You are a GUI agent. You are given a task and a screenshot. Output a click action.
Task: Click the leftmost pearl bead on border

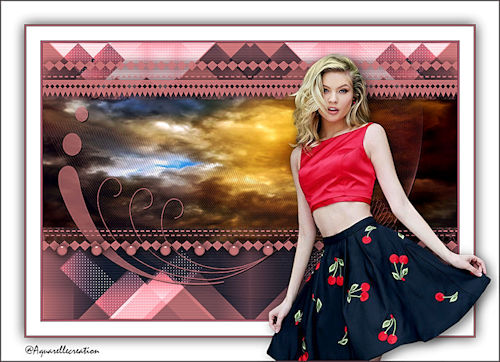point(62,250)
